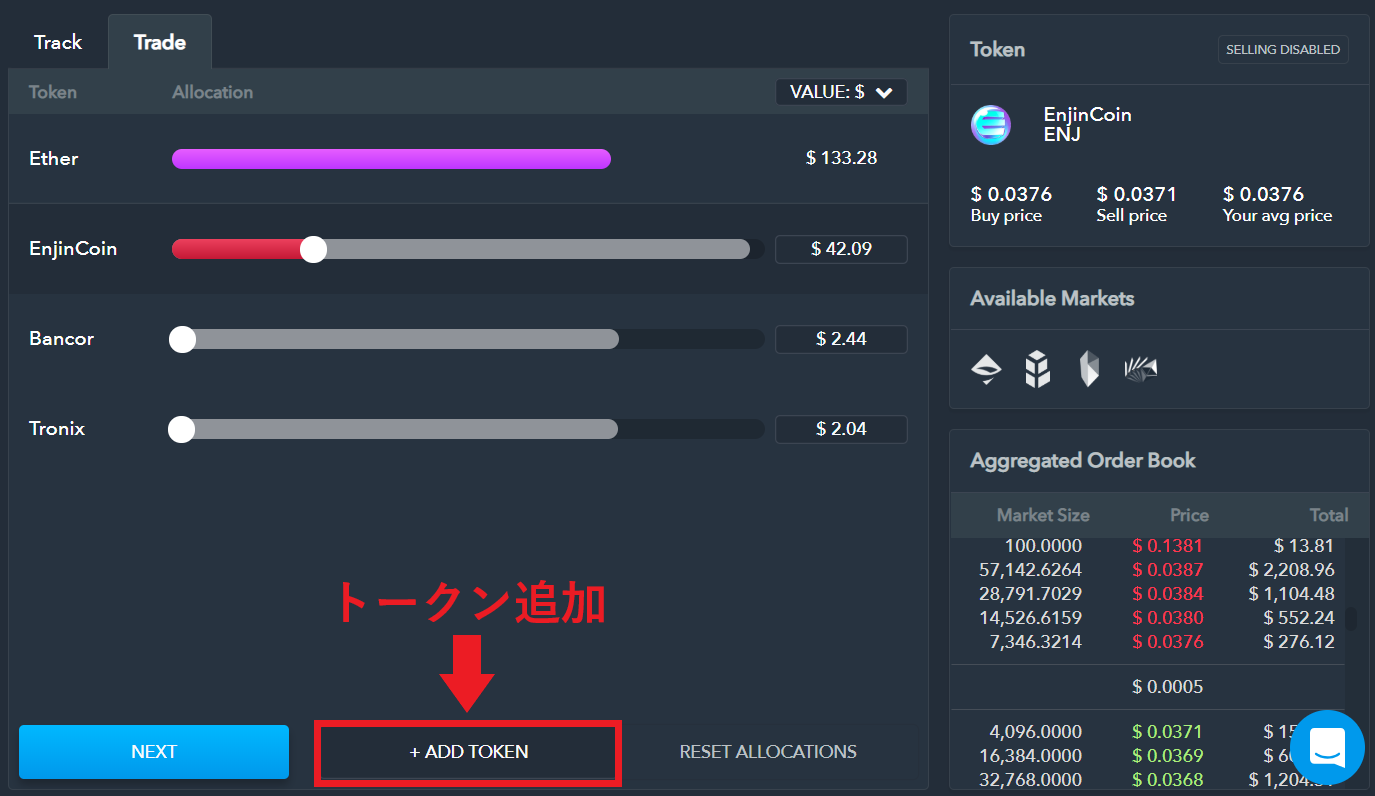Click the EnjinCoin ENJ token logo
This screenshot has width=1375, height=796.
[x=991, y=125]
